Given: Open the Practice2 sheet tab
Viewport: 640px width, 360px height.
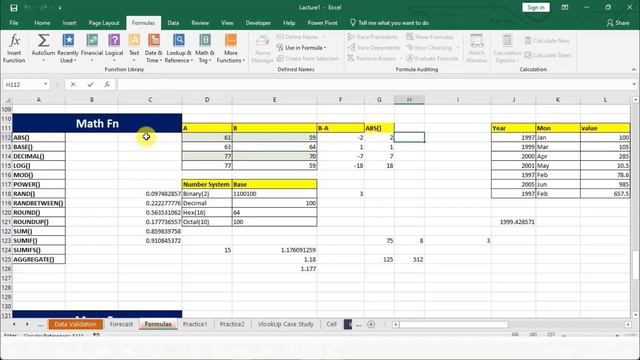Looking at the screenshot, I should (232, 324).
